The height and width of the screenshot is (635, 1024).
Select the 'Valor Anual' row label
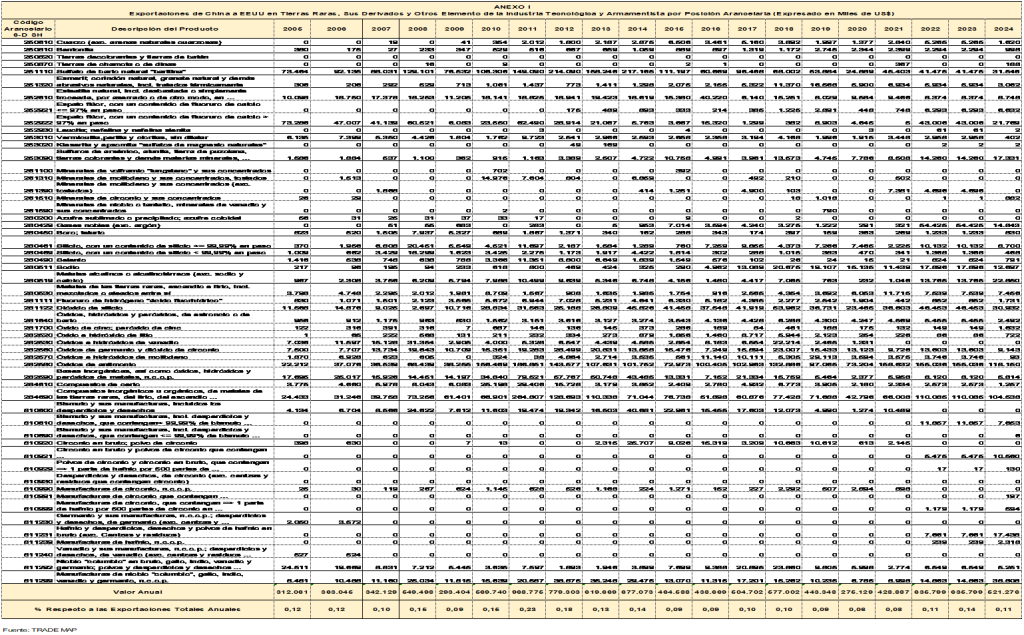click(x=161, y=593)
